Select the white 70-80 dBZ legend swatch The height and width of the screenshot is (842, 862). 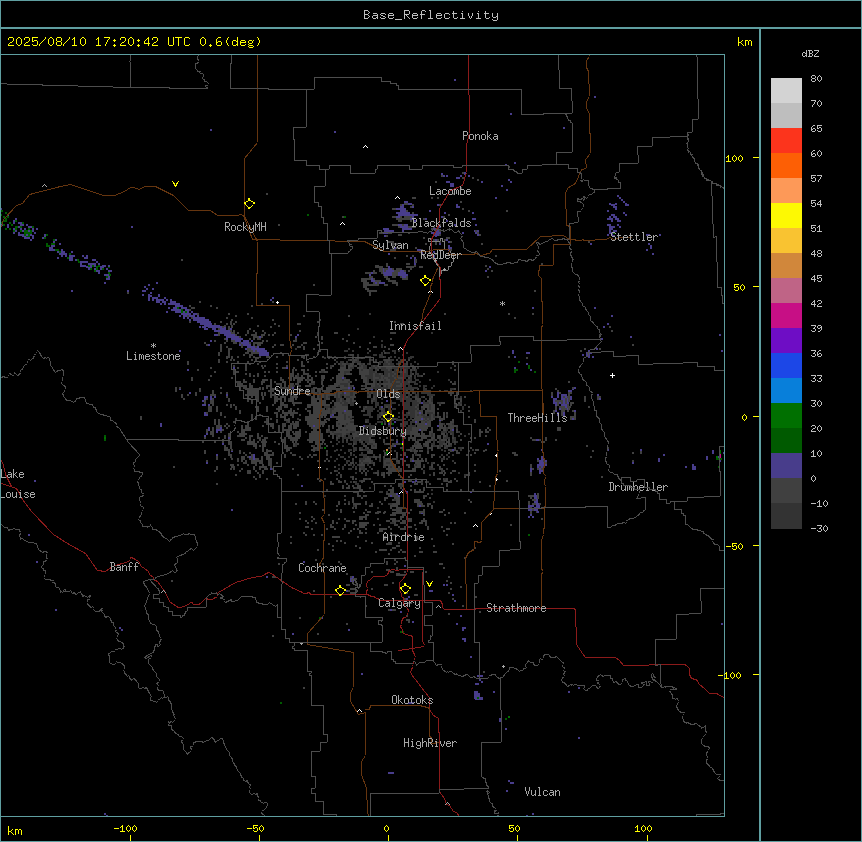pos(786,90)
